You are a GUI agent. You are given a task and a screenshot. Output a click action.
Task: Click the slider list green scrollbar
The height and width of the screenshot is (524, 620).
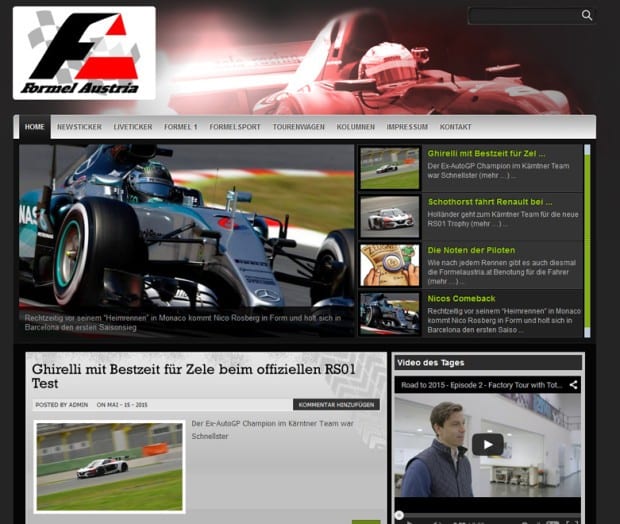click(587, 241)
